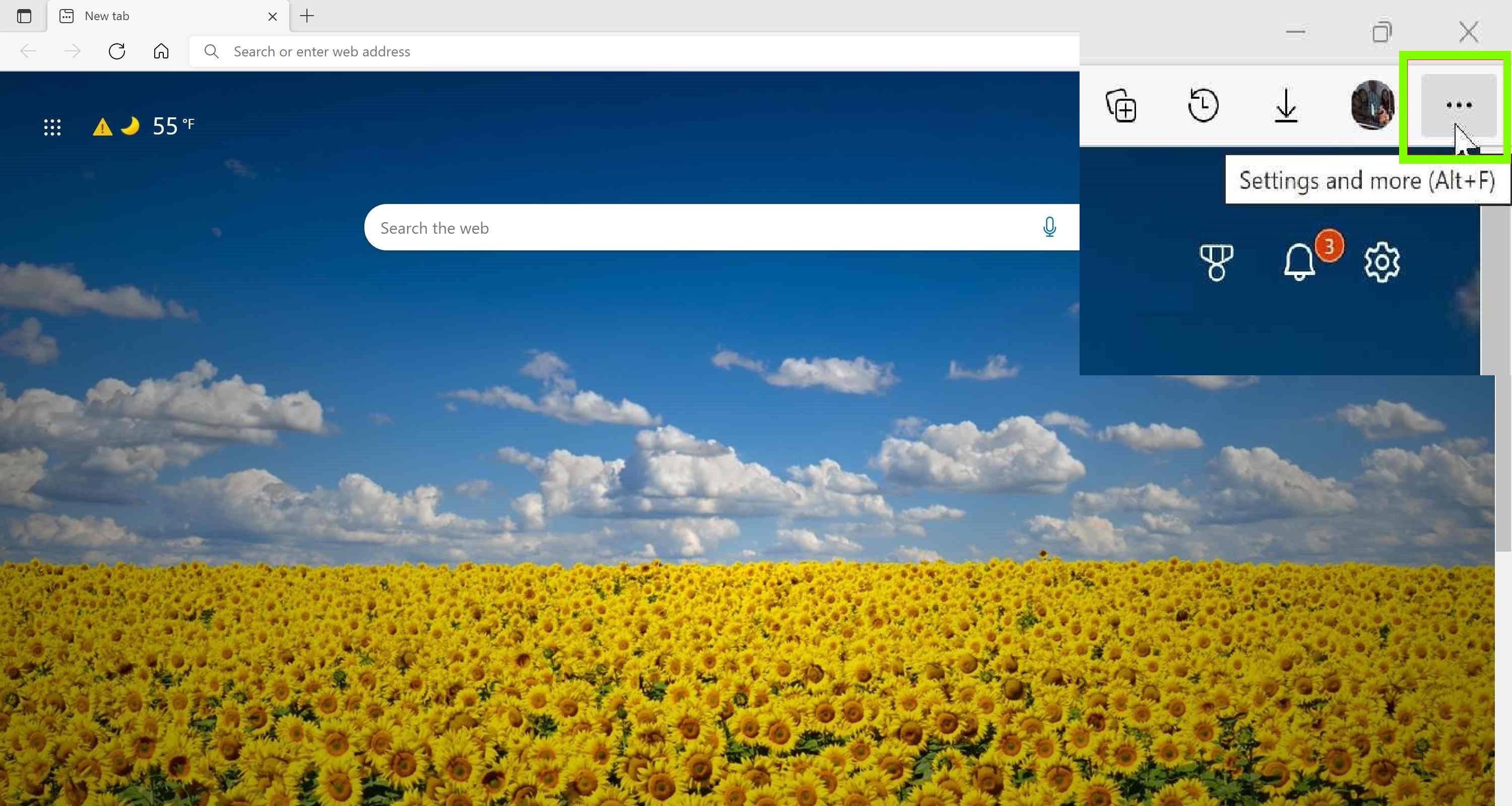
Task: Click the microphone voice search icon
Action: point(1049,227)
